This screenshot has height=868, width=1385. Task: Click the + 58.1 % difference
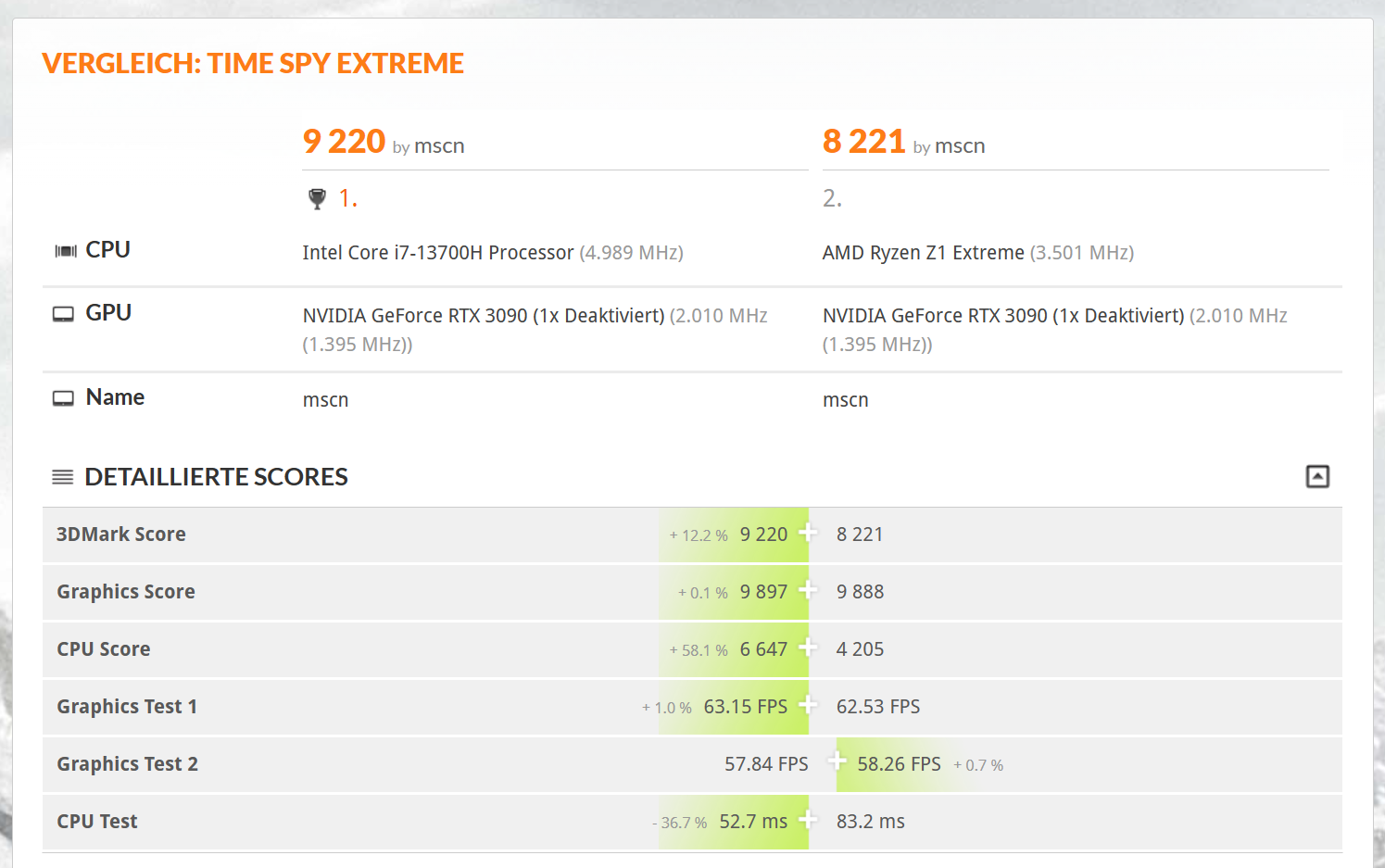[699, 650]
